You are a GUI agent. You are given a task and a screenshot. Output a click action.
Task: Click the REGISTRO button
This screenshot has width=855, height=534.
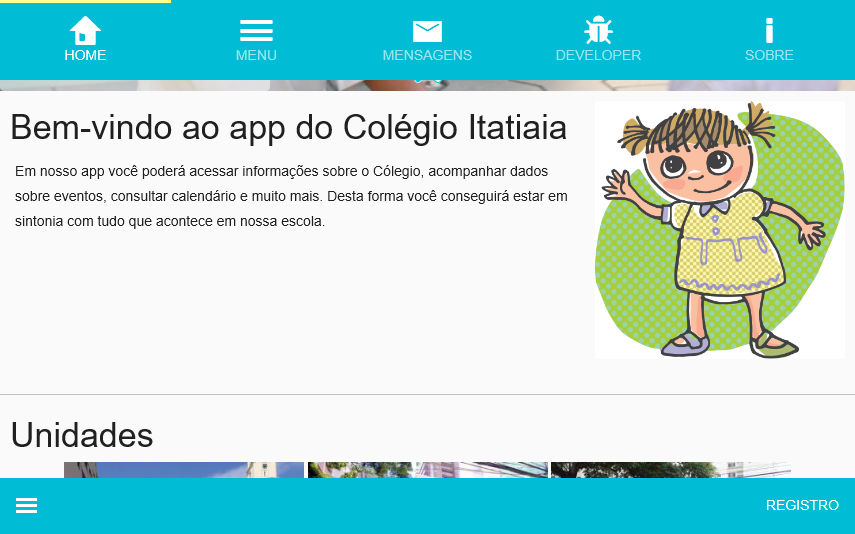tap(802, 505)
